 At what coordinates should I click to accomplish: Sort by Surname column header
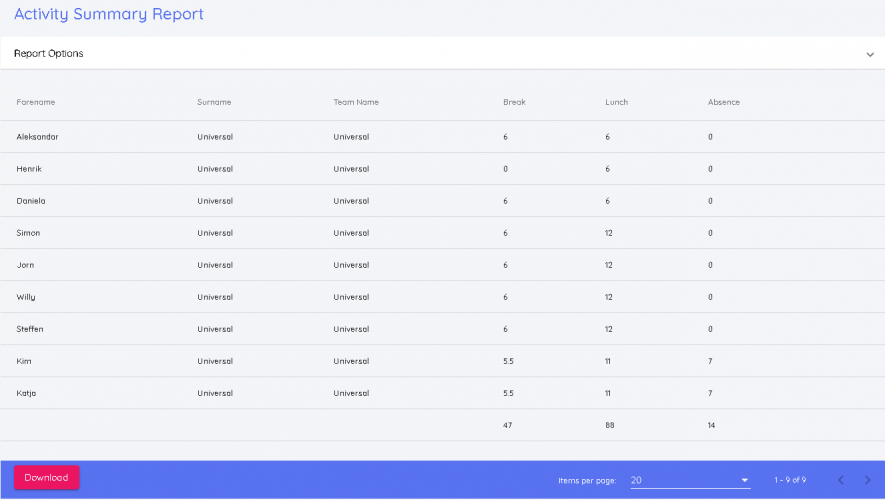214,102
